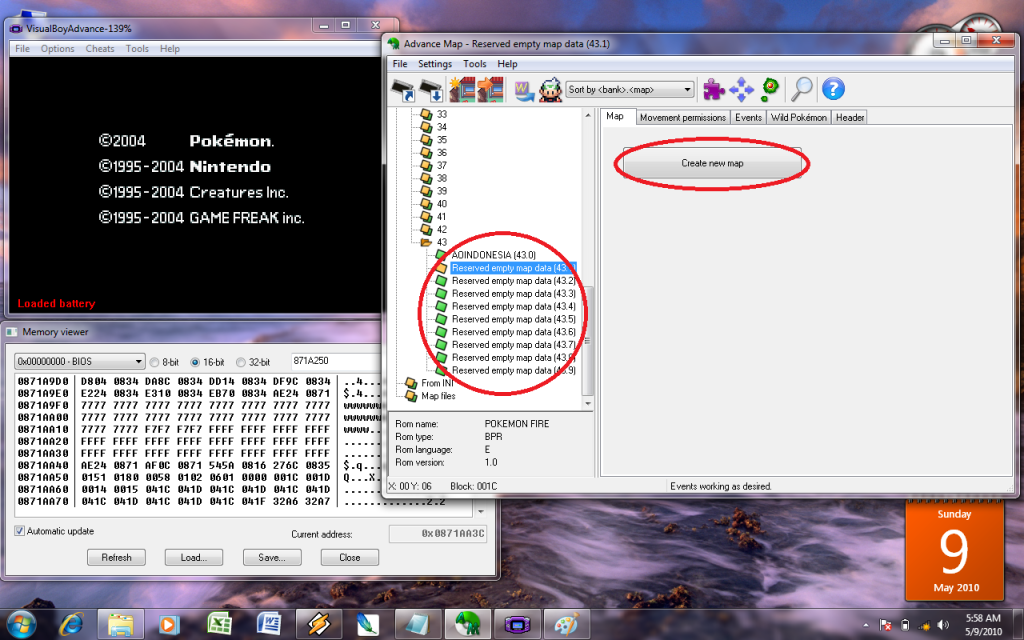Screen dimensions: 1024x640
Task: Click the Memory viewer hex scrollbar down arrow
Action: pyautogui.click(x=481, y=511)
